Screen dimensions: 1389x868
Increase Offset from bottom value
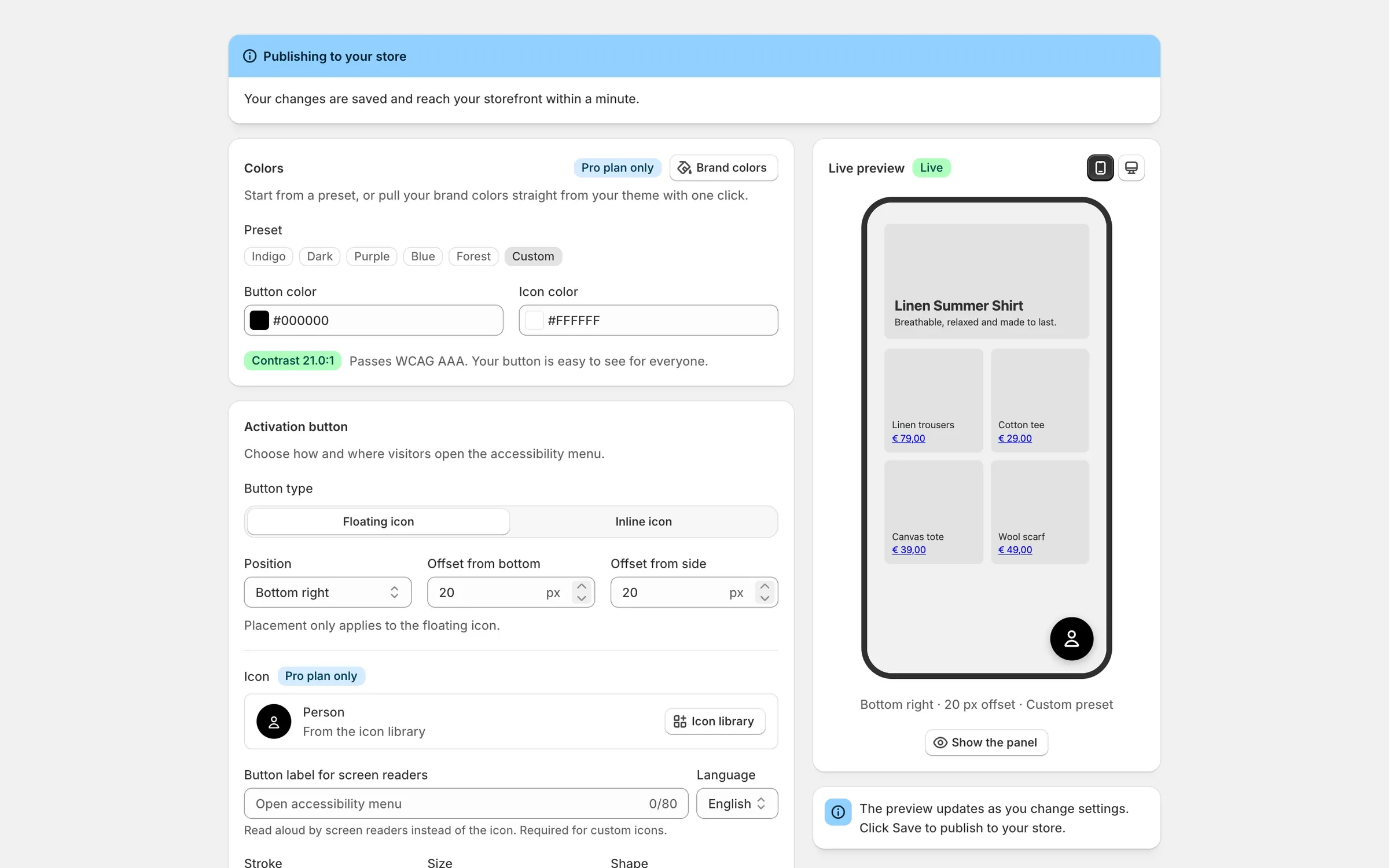[x=582, y=586]
